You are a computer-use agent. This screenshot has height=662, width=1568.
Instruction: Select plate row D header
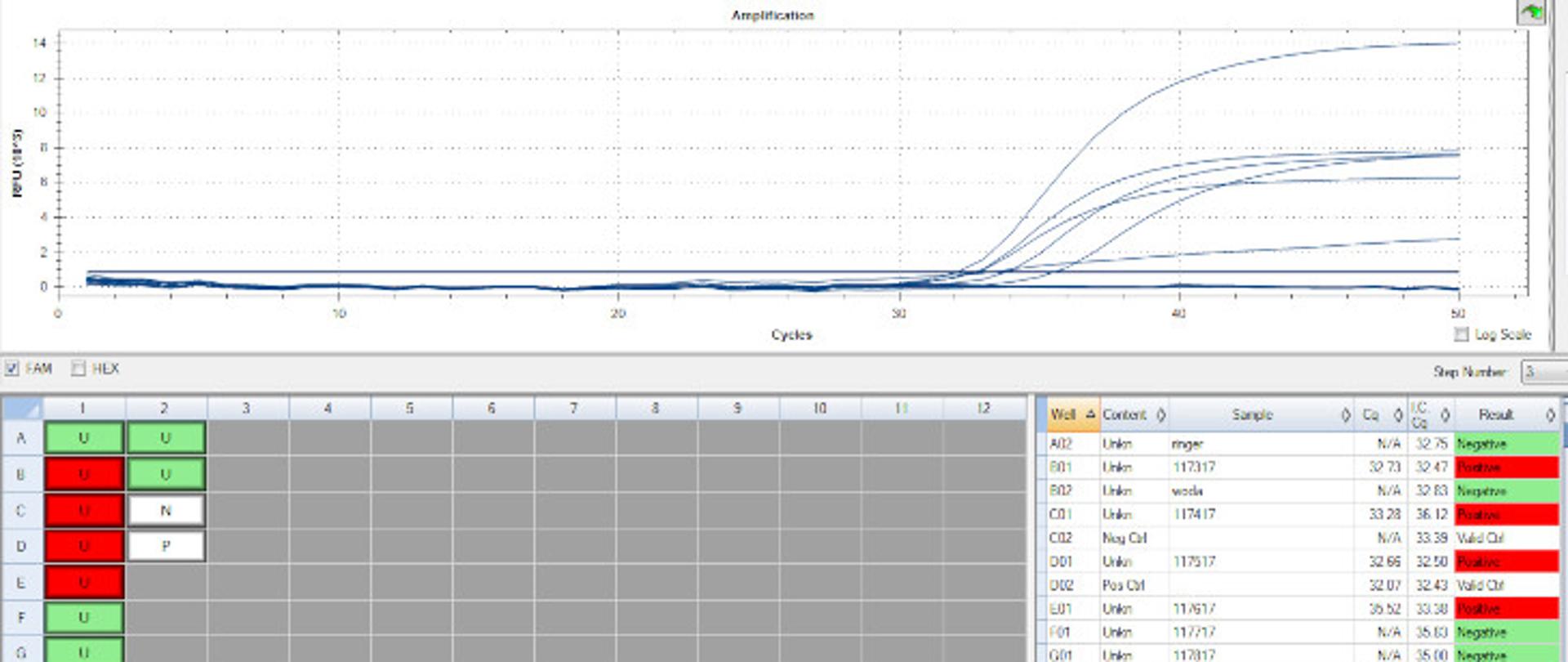coord(22,546)
